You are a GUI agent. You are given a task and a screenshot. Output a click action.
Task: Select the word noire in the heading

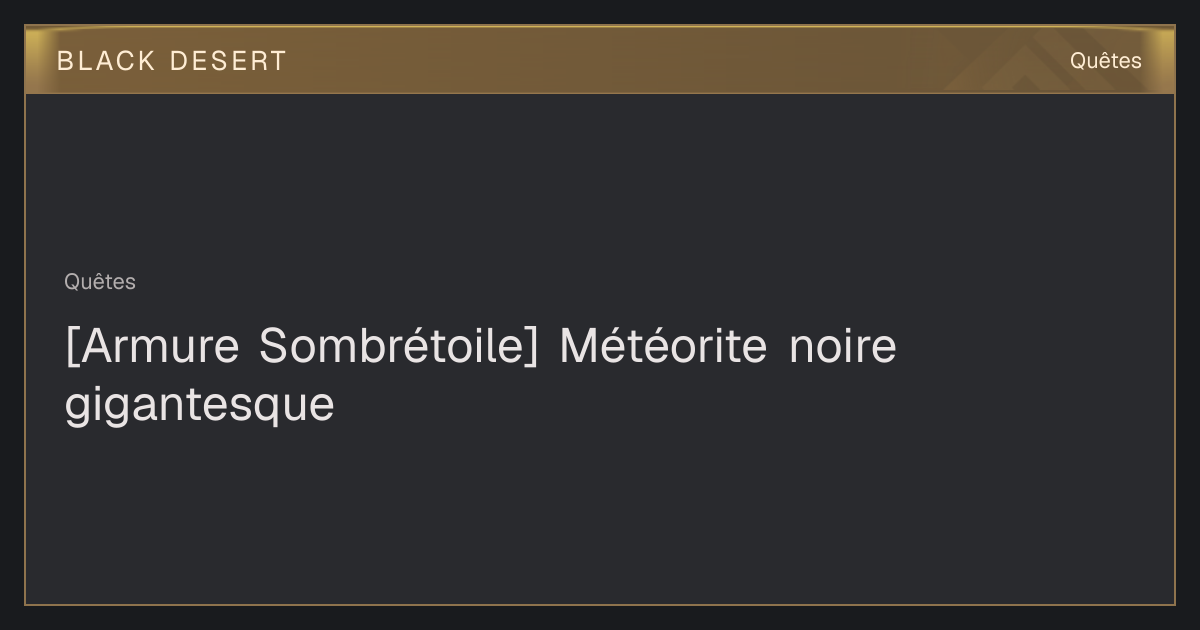click(x=843, y=346)
